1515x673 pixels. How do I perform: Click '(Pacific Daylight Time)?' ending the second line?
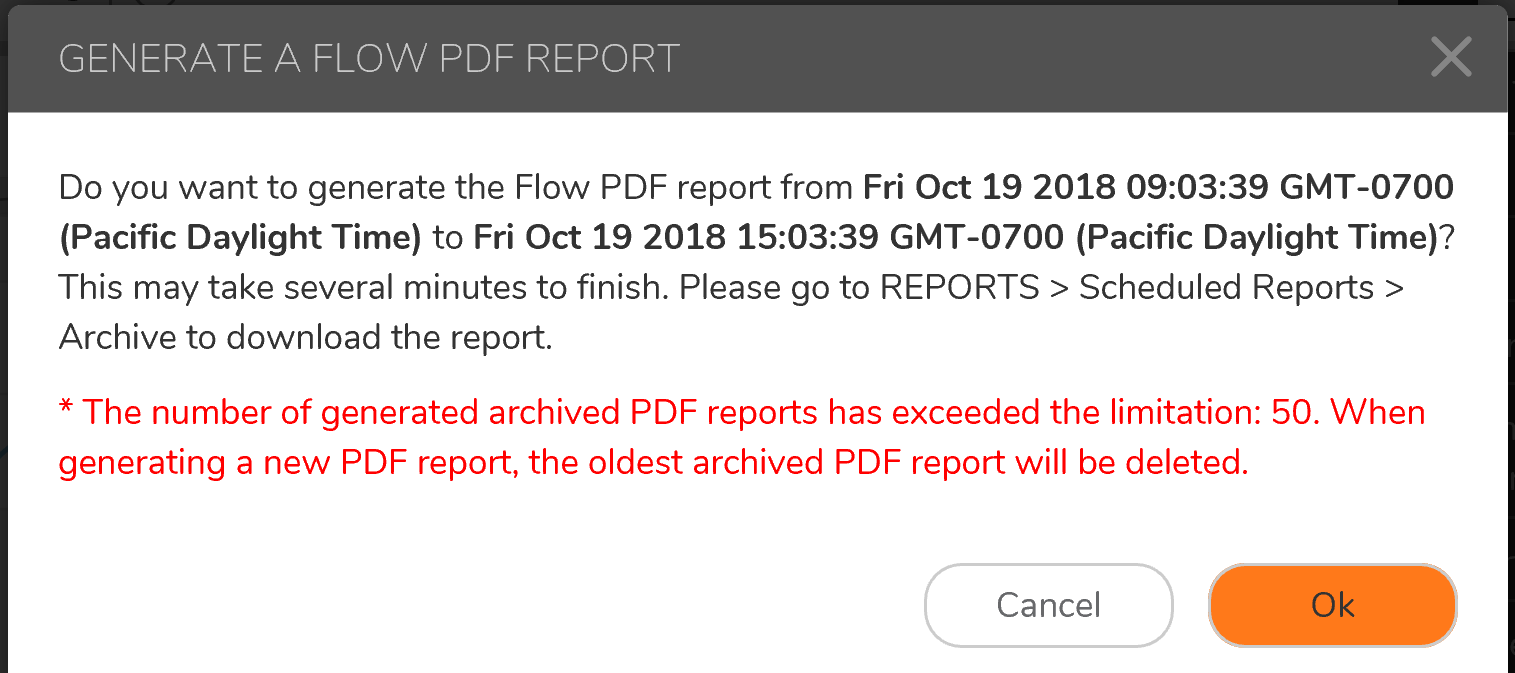(1264, 237)
